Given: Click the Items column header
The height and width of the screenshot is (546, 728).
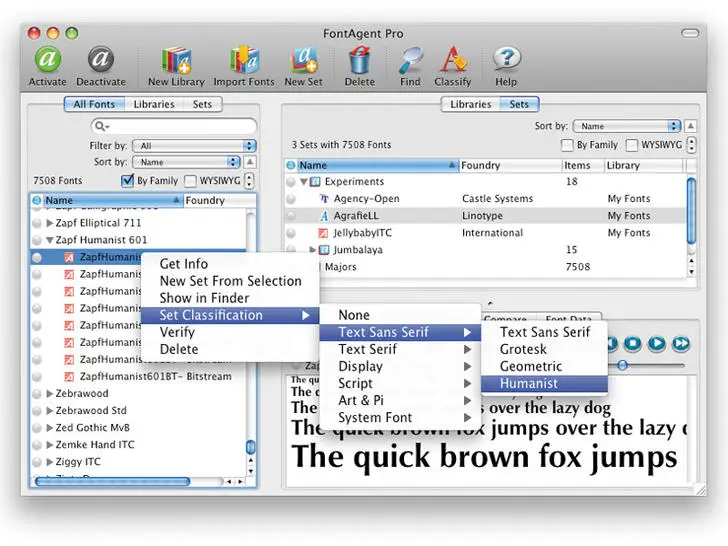Looking at the screenshot, I should click(583, 165).
